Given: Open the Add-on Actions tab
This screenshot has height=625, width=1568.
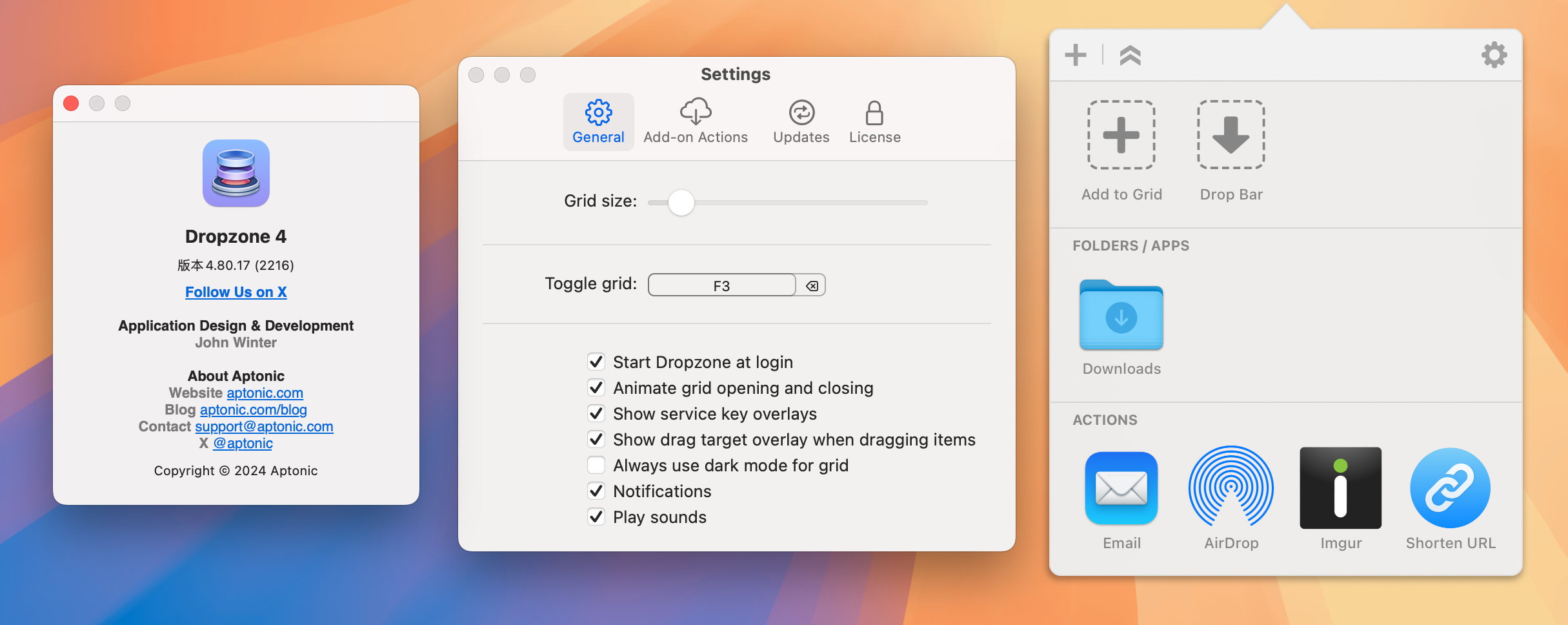Looking at the screenshot, I should (x=696, y=122).
